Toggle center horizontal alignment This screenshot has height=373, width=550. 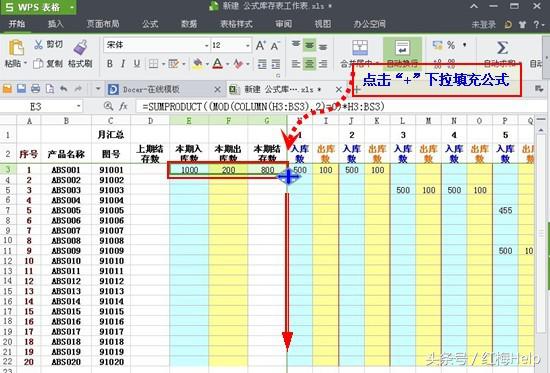point(309,64)
